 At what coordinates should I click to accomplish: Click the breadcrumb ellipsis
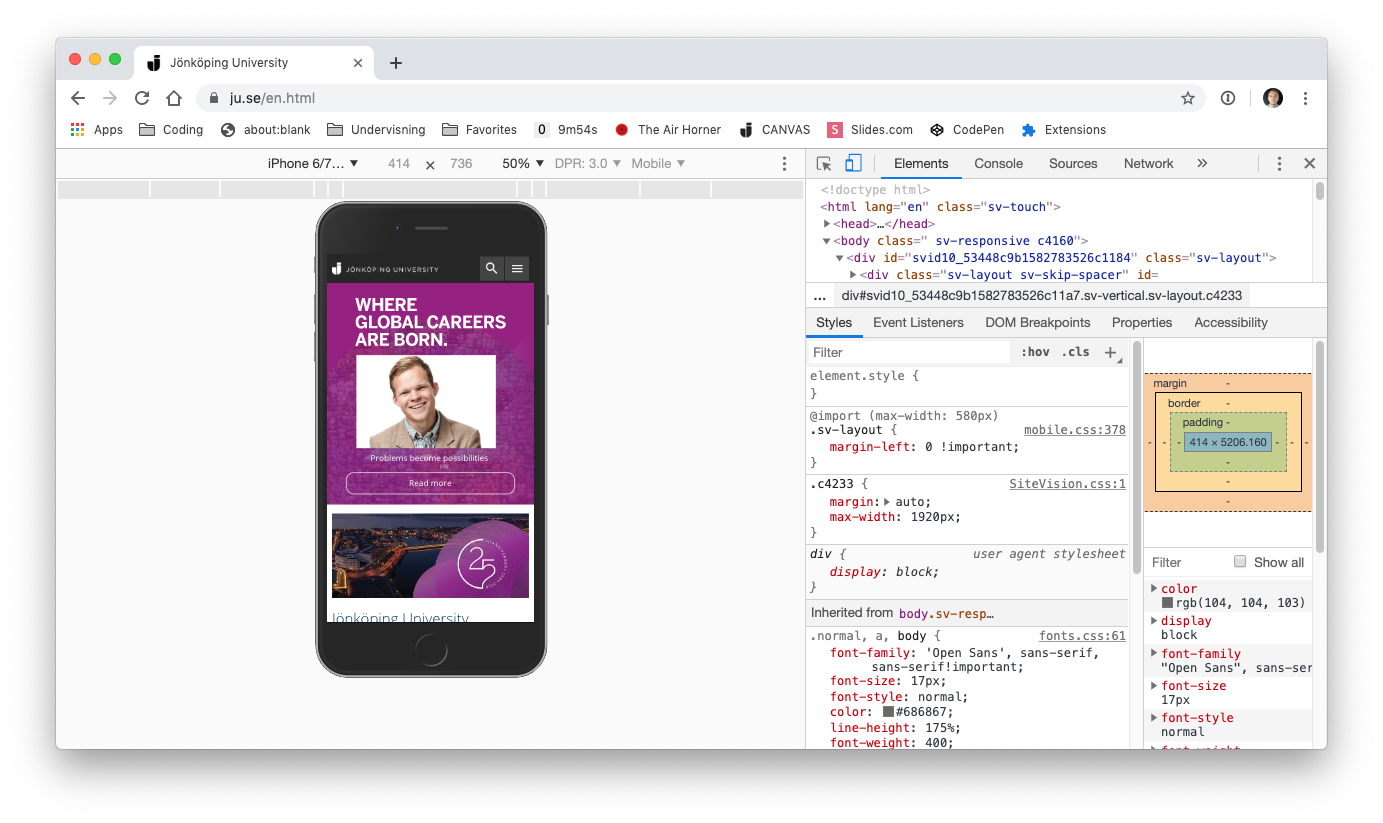(x=820, y=296)
